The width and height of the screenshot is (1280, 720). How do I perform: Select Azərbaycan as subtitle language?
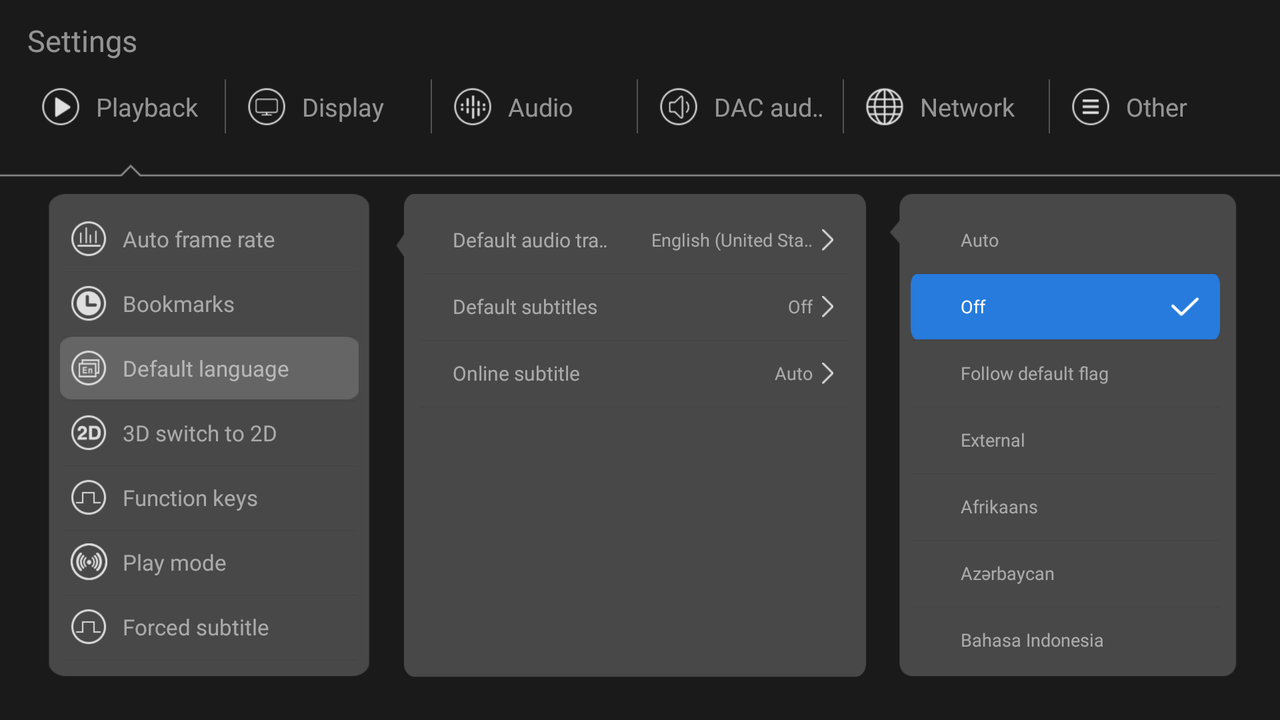pyautogui.click(x=1065, y=574)
